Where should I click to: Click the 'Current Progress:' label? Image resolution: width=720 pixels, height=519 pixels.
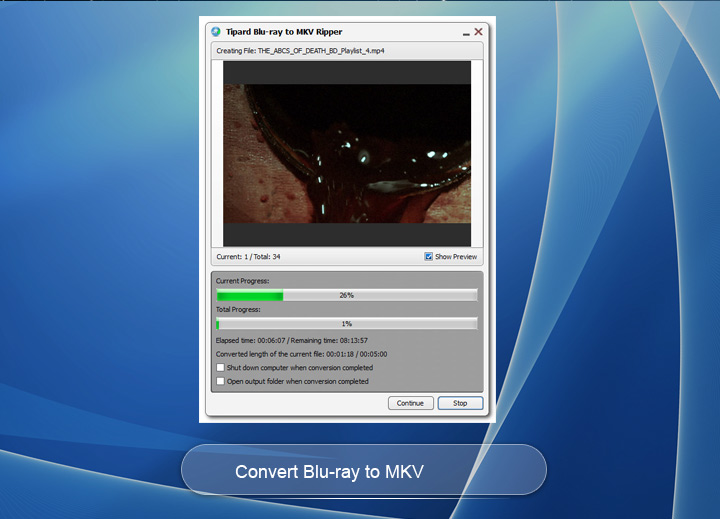242,281
